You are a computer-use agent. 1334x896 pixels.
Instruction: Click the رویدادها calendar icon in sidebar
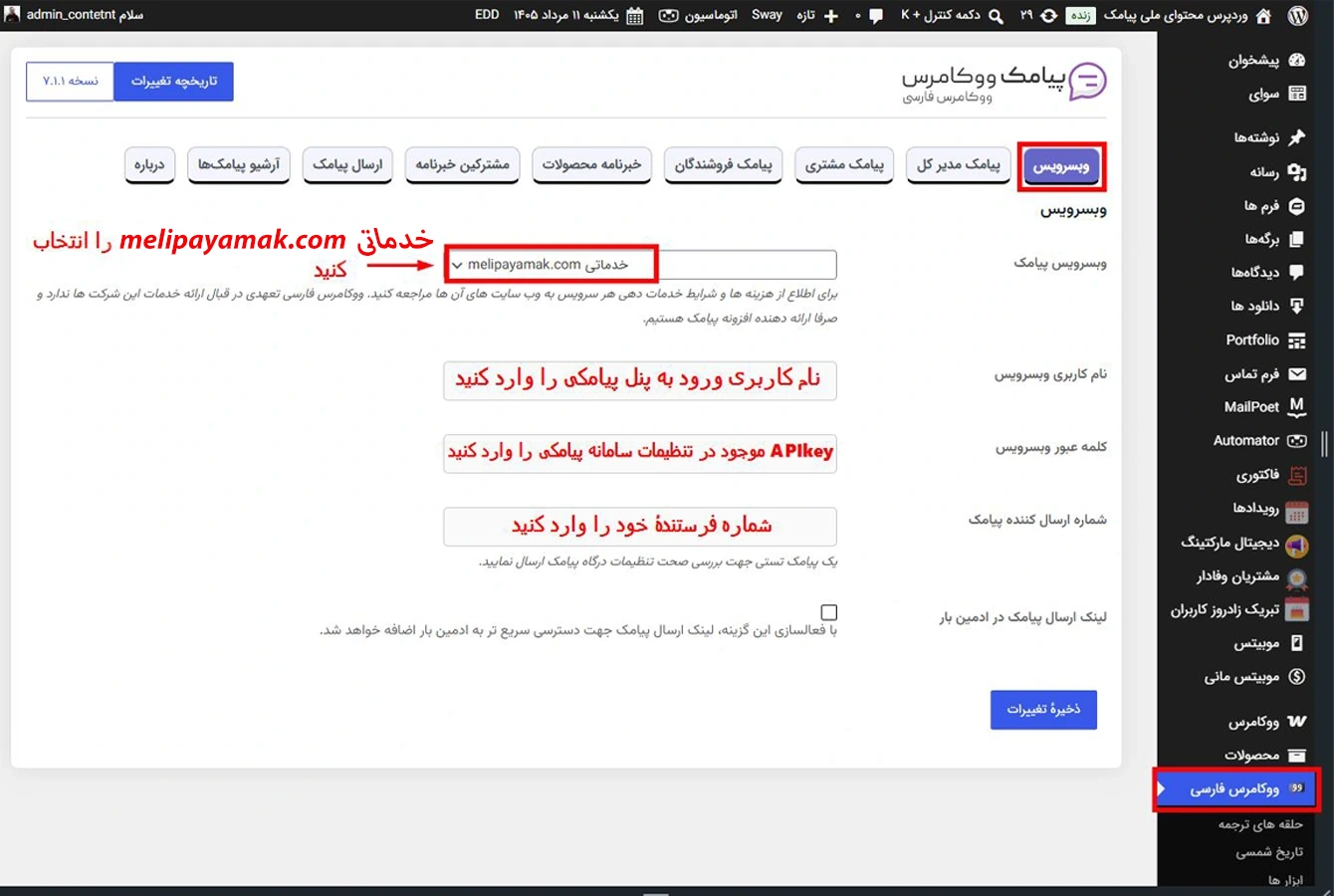pos(1296,512)
